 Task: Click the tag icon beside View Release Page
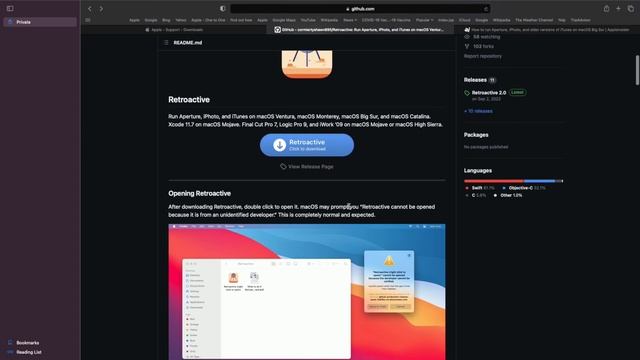click(x=283, y=167)
